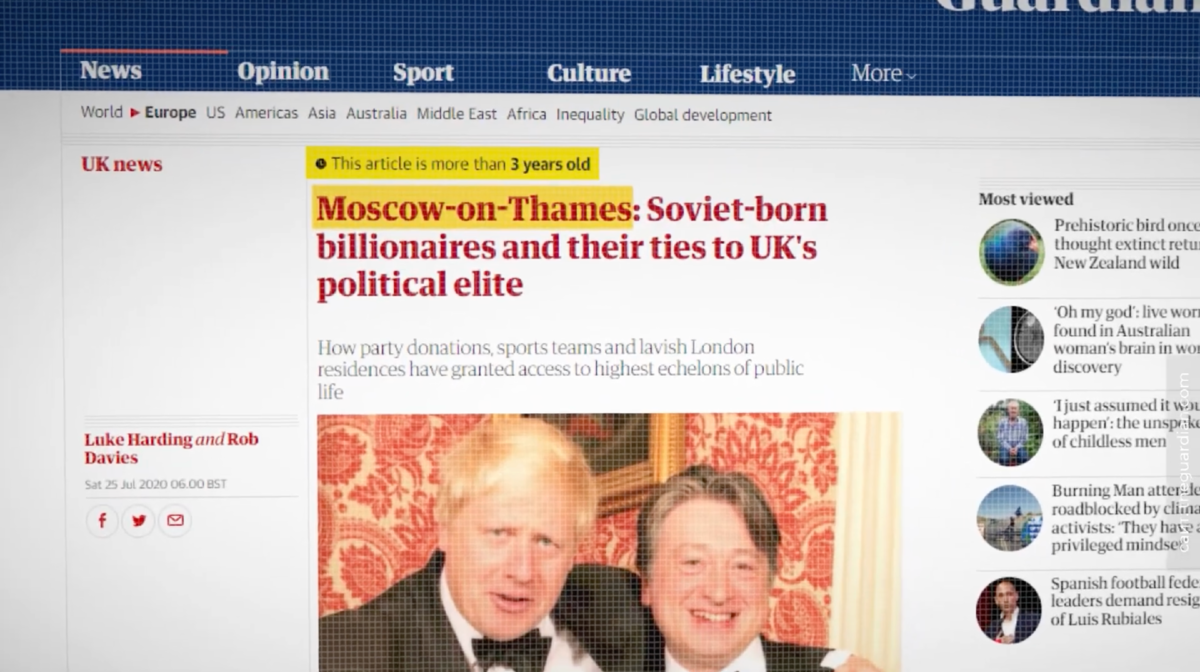The height and width of the screenshot is (672, 1200).
Task: Open author Rob Davies's profile
Action: [171, 448]
